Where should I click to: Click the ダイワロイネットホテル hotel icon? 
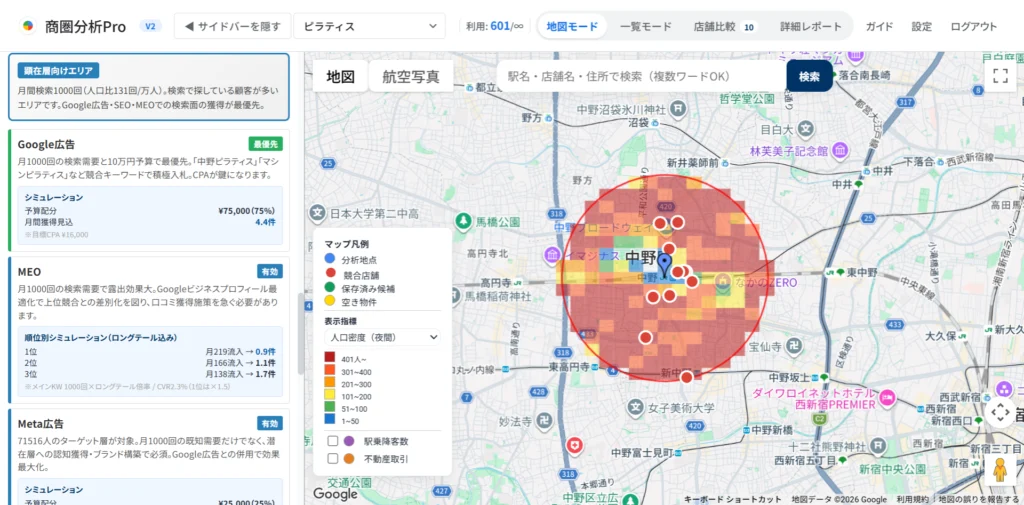pos(887,397)
